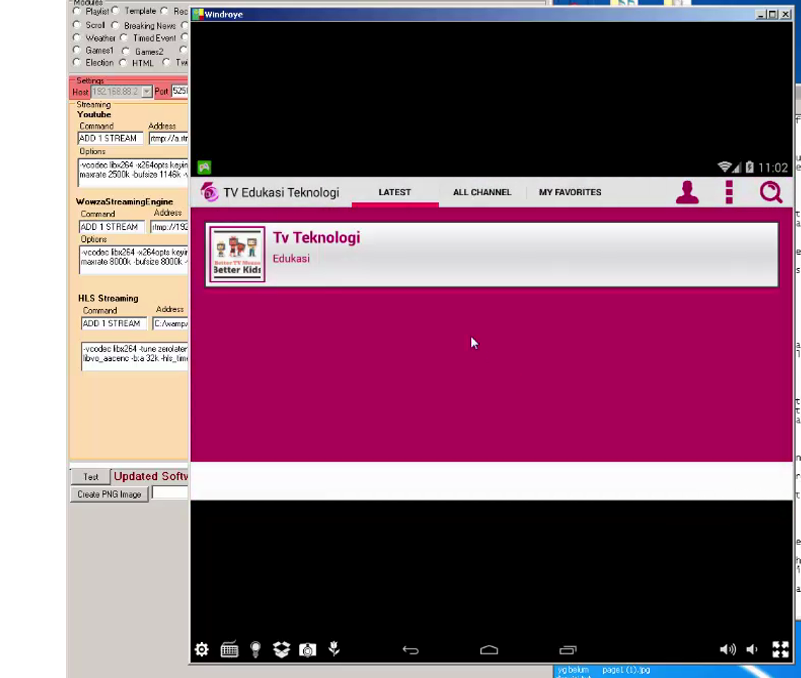This screenshot has height=678, width=801.
Task: Tap the search magnifier in the app header
Action: coord(770,192)
